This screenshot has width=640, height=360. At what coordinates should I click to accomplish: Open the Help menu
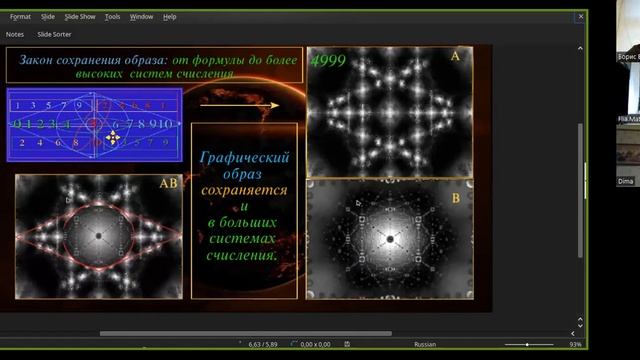169,17
